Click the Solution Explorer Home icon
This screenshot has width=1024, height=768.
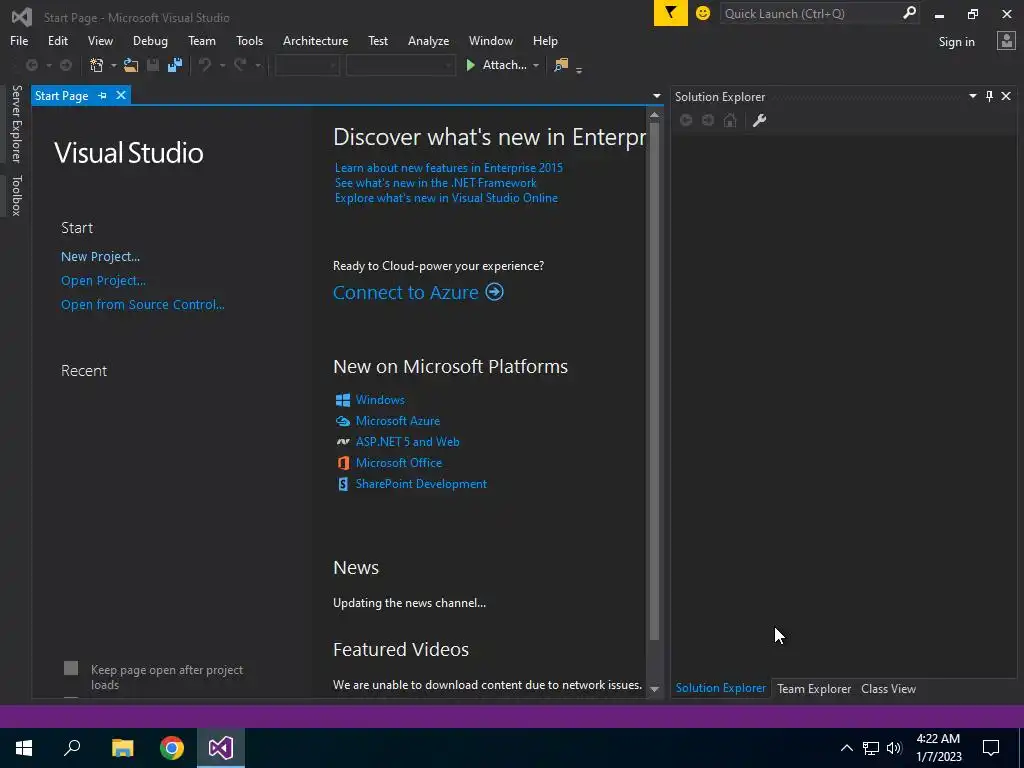point(730,120)
